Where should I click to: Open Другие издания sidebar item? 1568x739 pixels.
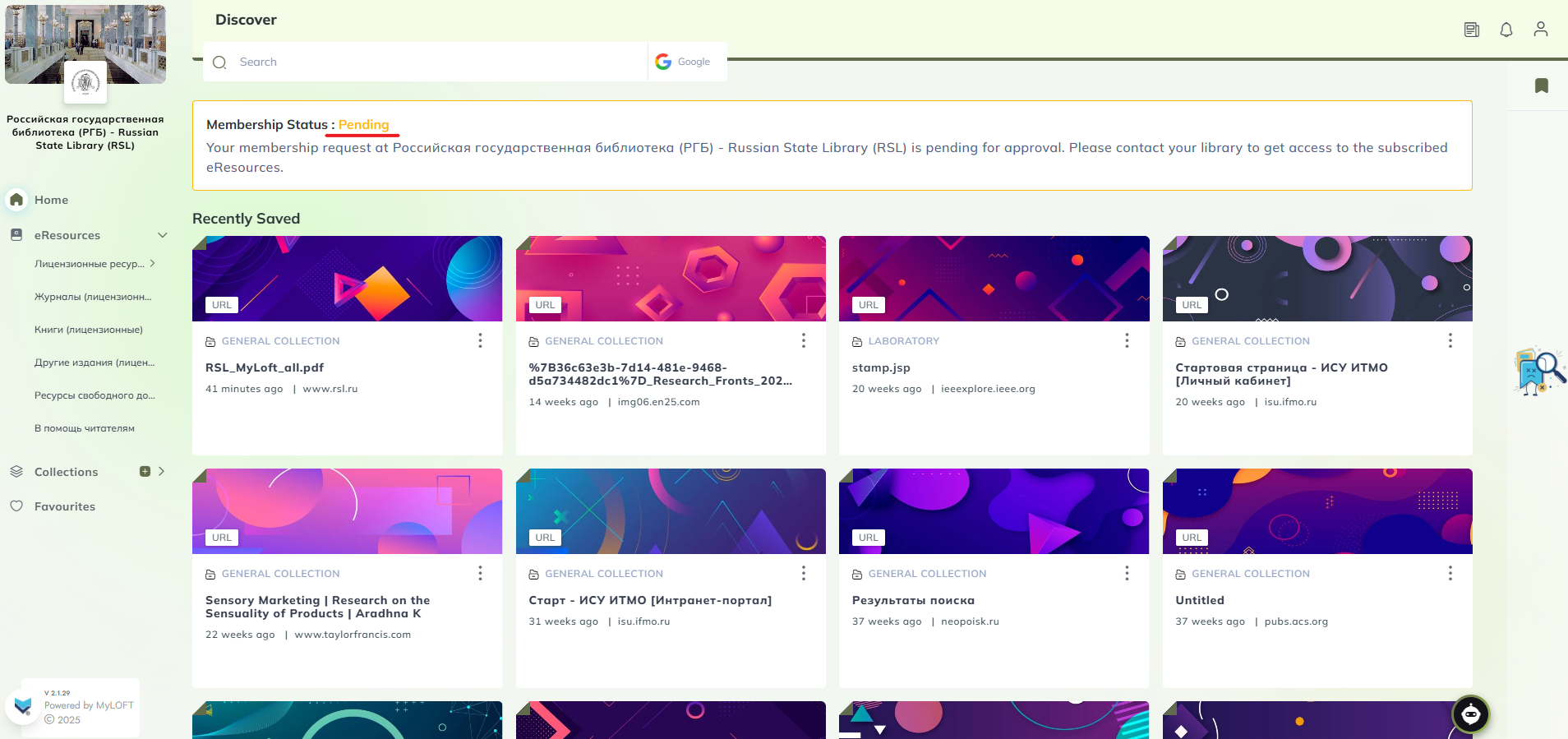click(x=95, y=363)
